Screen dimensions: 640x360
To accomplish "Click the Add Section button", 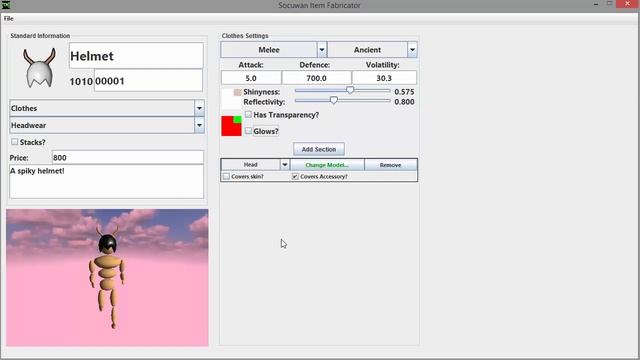I will [319, 149].
